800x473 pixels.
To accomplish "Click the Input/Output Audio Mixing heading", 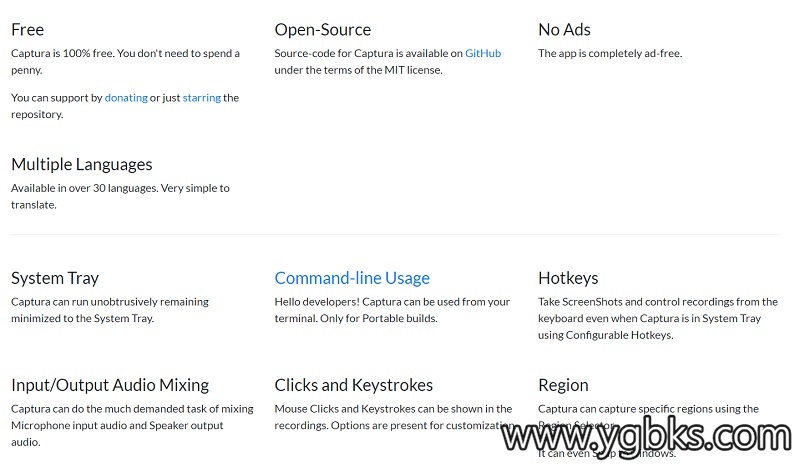I will [x=110, y=385].
